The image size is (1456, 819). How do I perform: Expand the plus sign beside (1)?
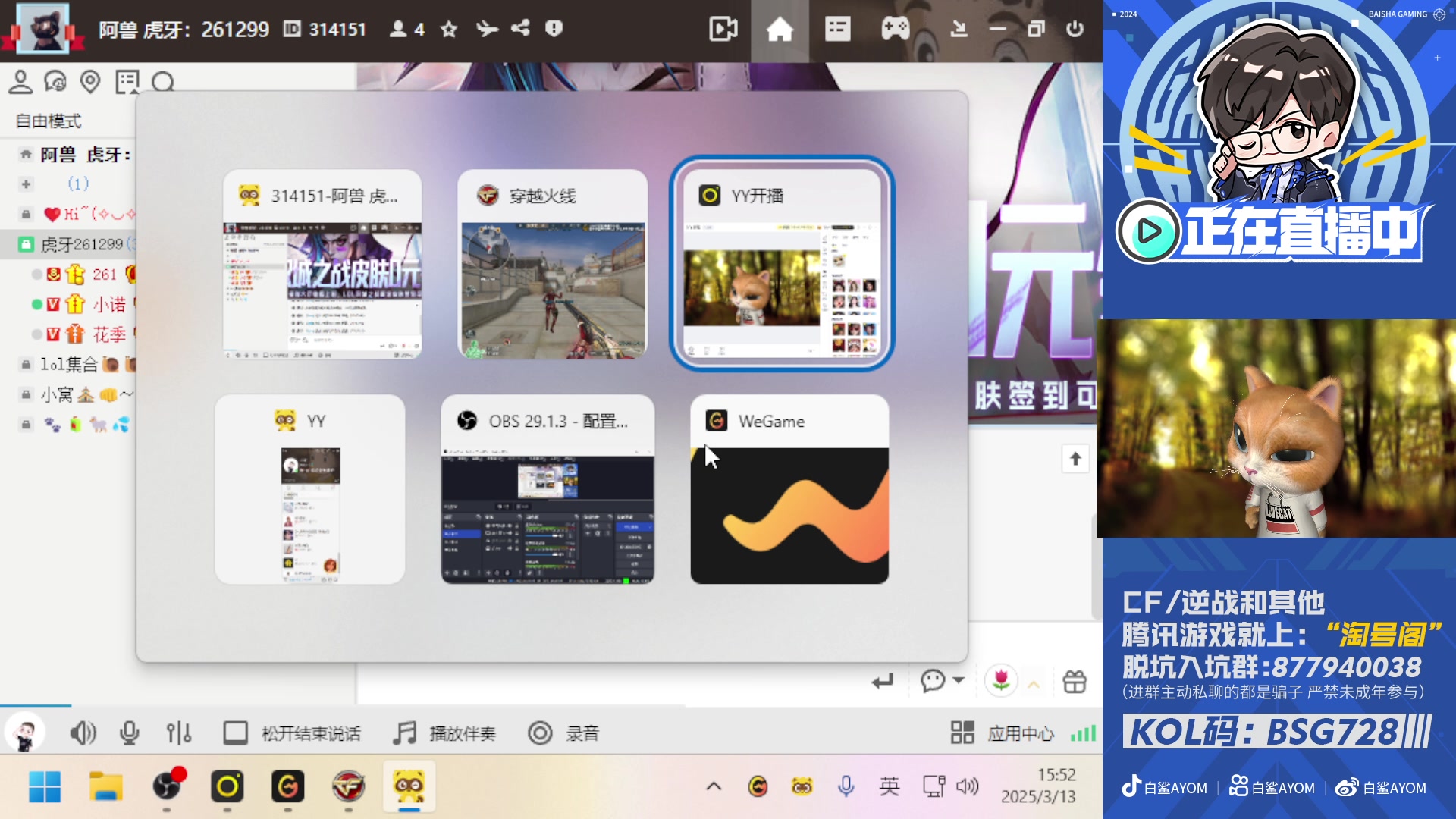point(26,184)
